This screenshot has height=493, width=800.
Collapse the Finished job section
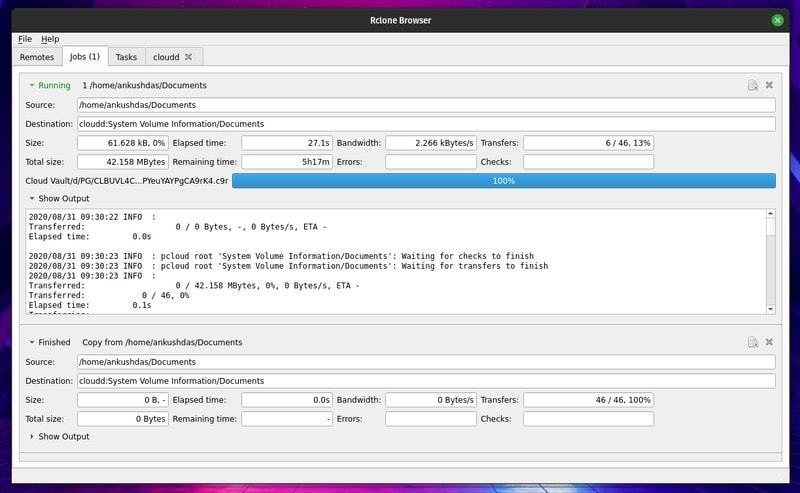pos(32,342)
